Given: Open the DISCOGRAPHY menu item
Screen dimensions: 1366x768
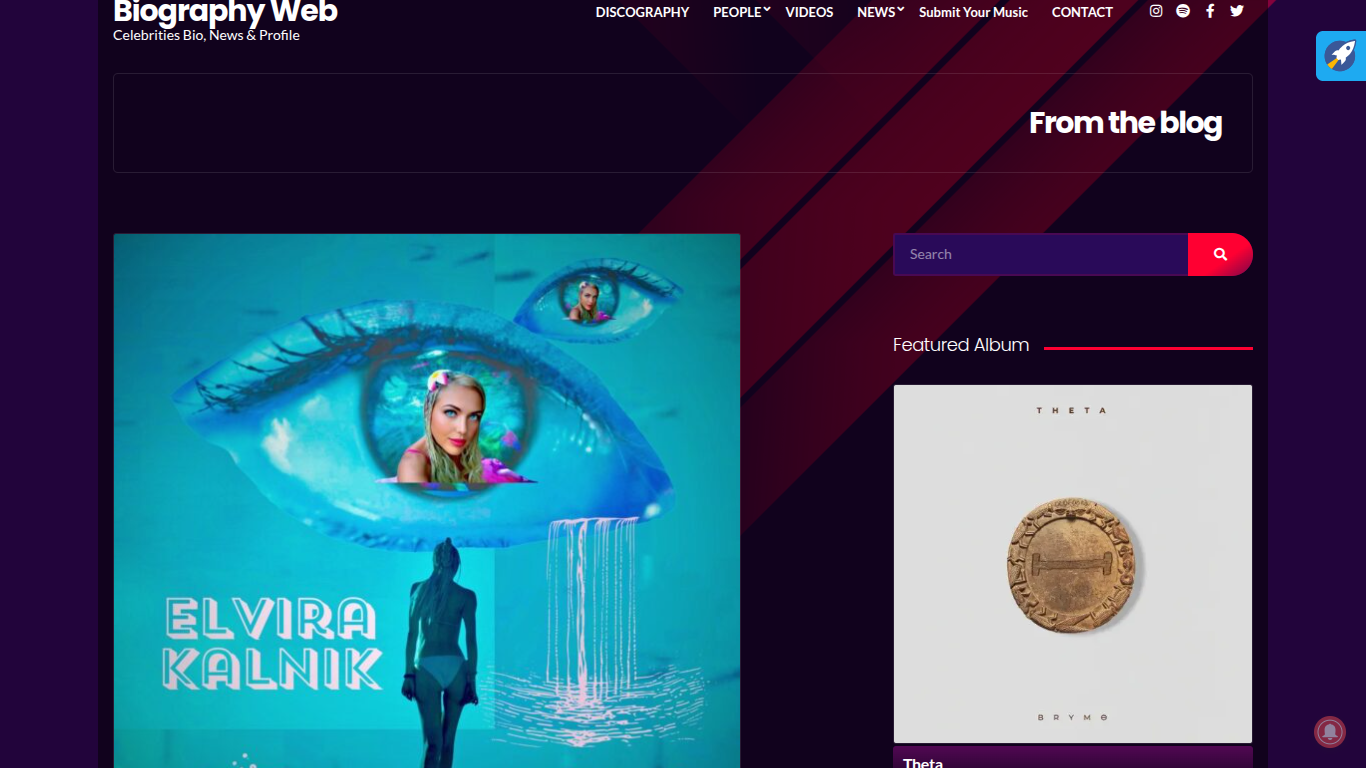Looking at the screenshot, I should click(x=642, y=12).
